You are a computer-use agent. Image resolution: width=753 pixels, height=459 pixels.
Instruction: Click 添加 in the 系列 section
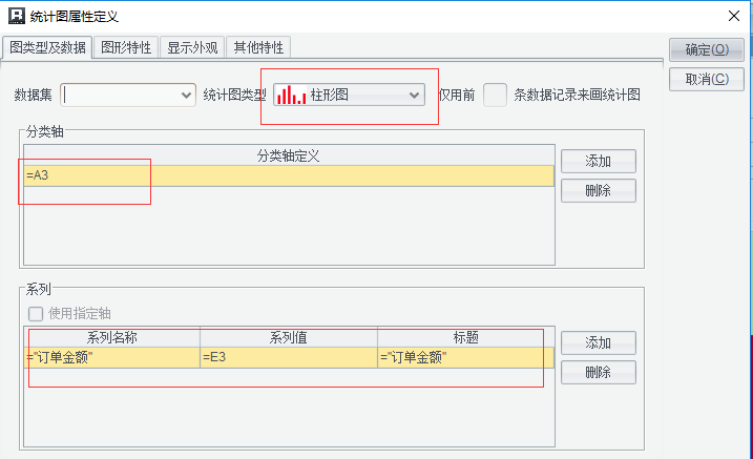pos(598,343)
